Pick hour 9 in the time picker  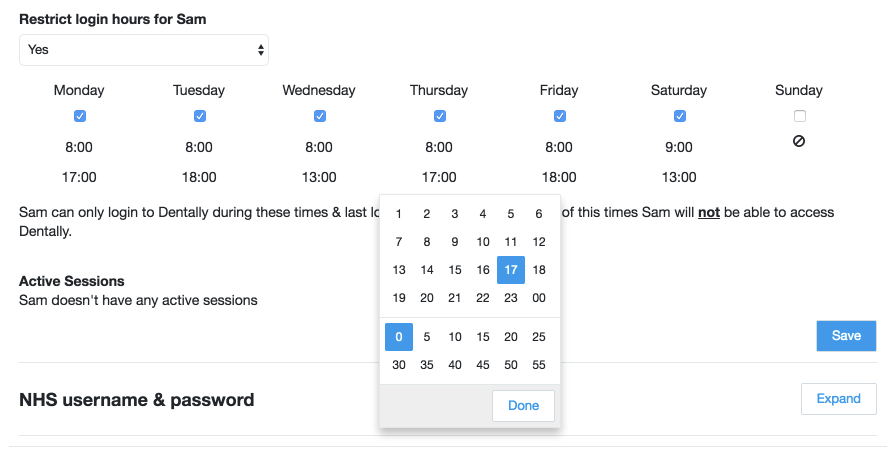(455, 242)
